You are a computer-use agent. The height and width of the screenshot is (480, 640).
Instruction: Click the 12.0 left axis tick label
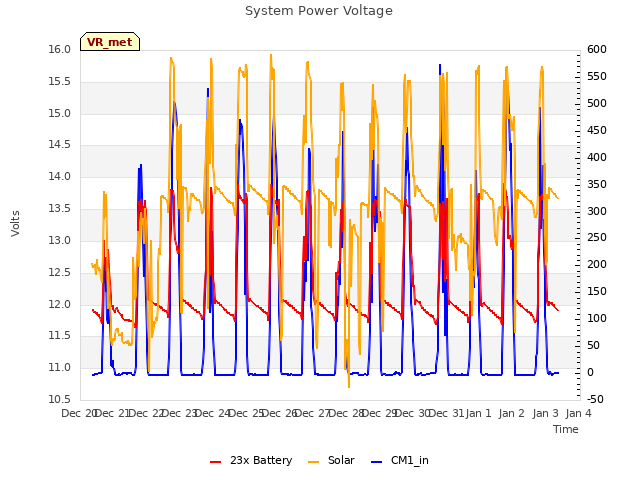60,304
